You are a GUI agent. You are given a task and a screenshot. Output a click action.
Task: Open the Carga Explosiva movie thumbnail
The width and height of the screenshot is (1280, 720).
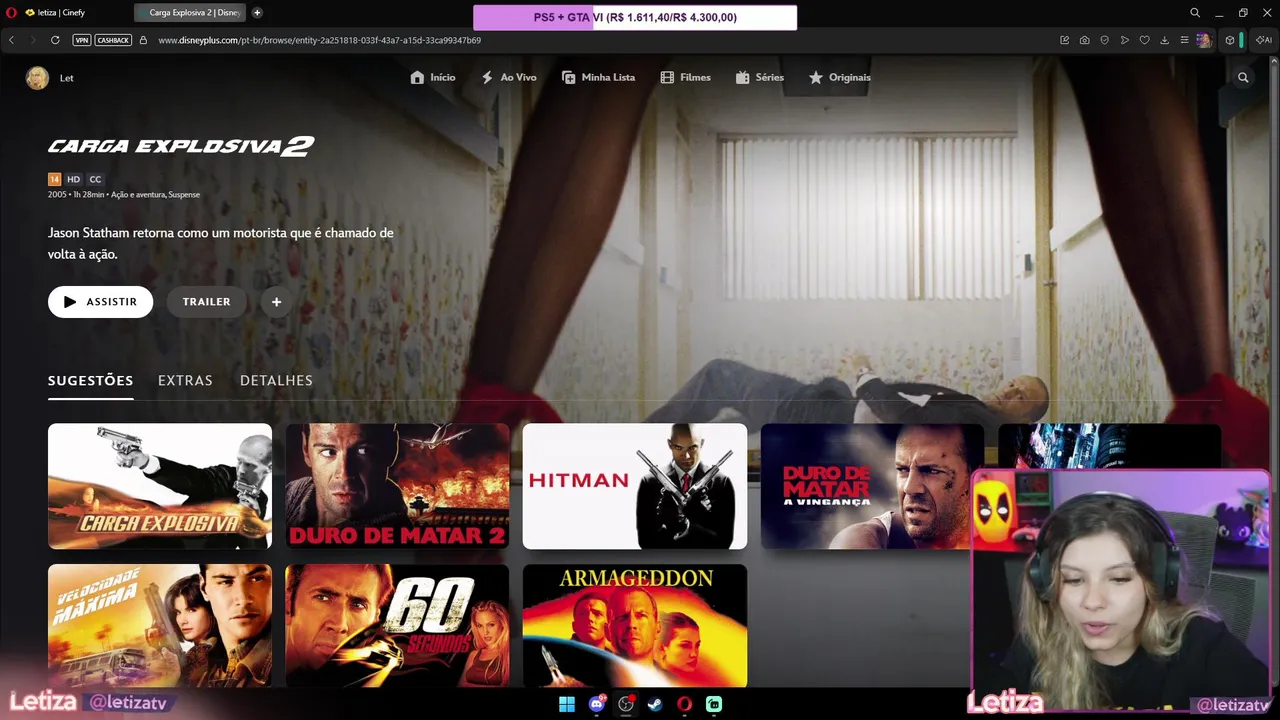click(160, 486)
